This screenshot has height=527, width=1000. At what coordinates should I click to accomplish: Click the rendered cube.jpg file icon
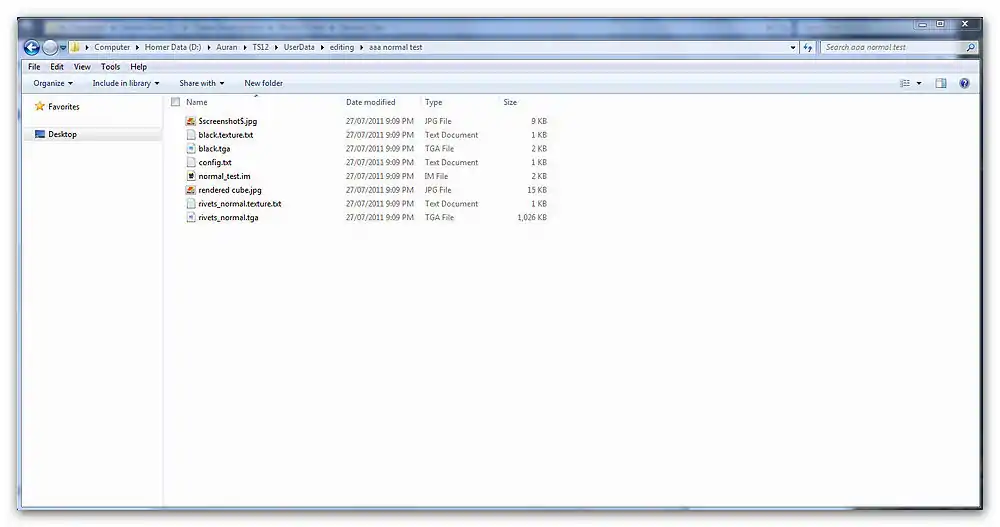click(190, 190)
